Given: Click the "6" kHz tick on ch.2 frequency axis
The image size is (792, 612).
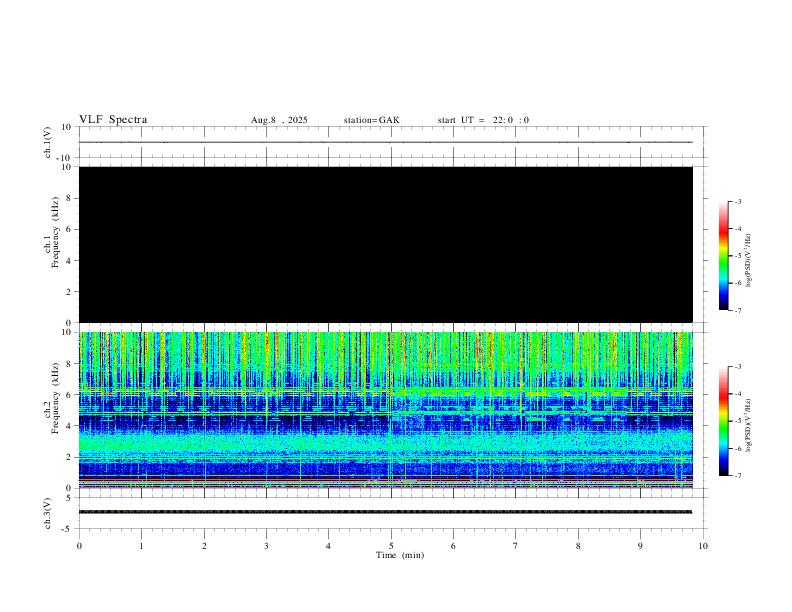Looking at the screenshot, I should [69, 395].
